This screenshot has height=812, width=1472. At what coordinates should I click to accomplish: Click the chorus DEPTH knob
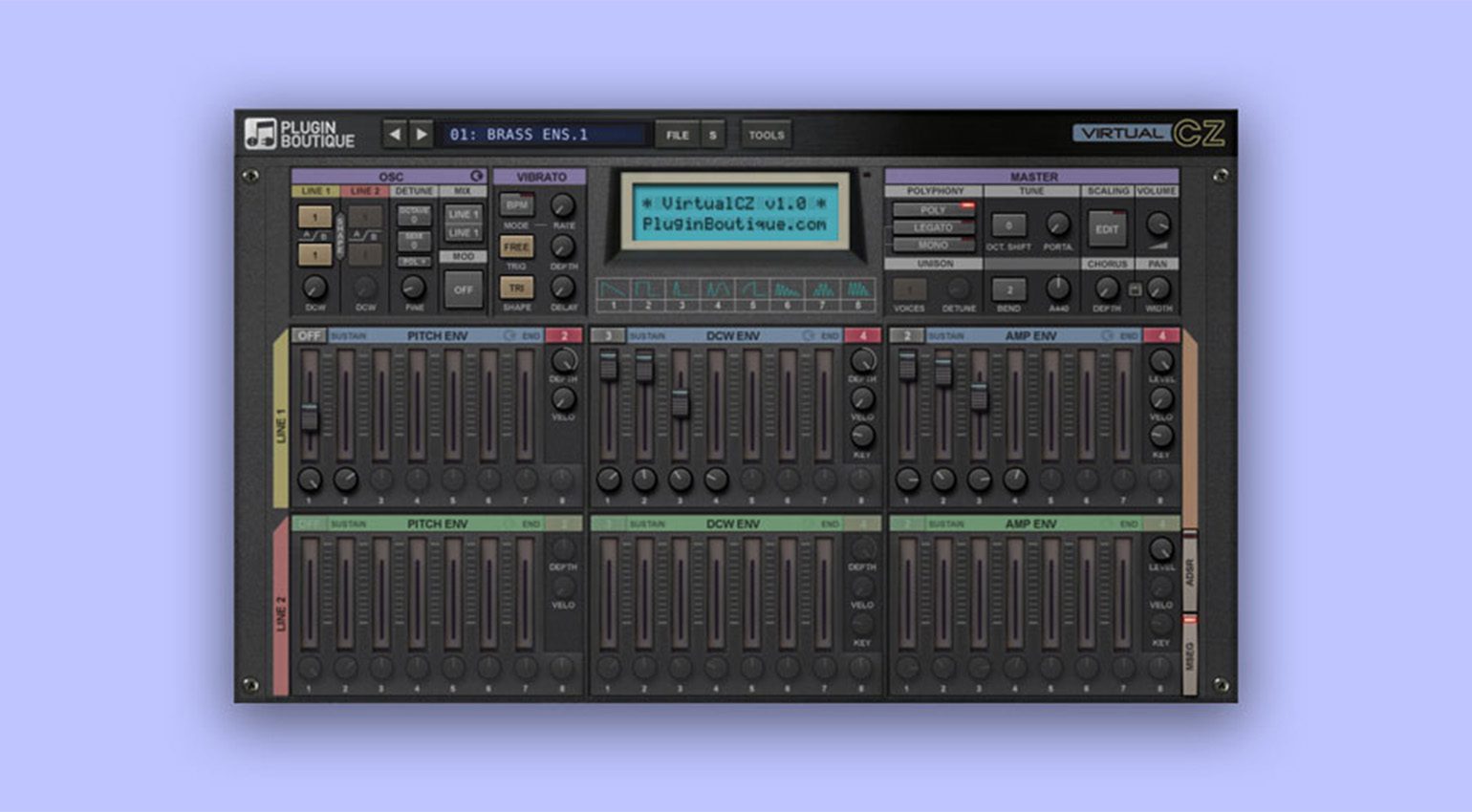click(1107, 288)
